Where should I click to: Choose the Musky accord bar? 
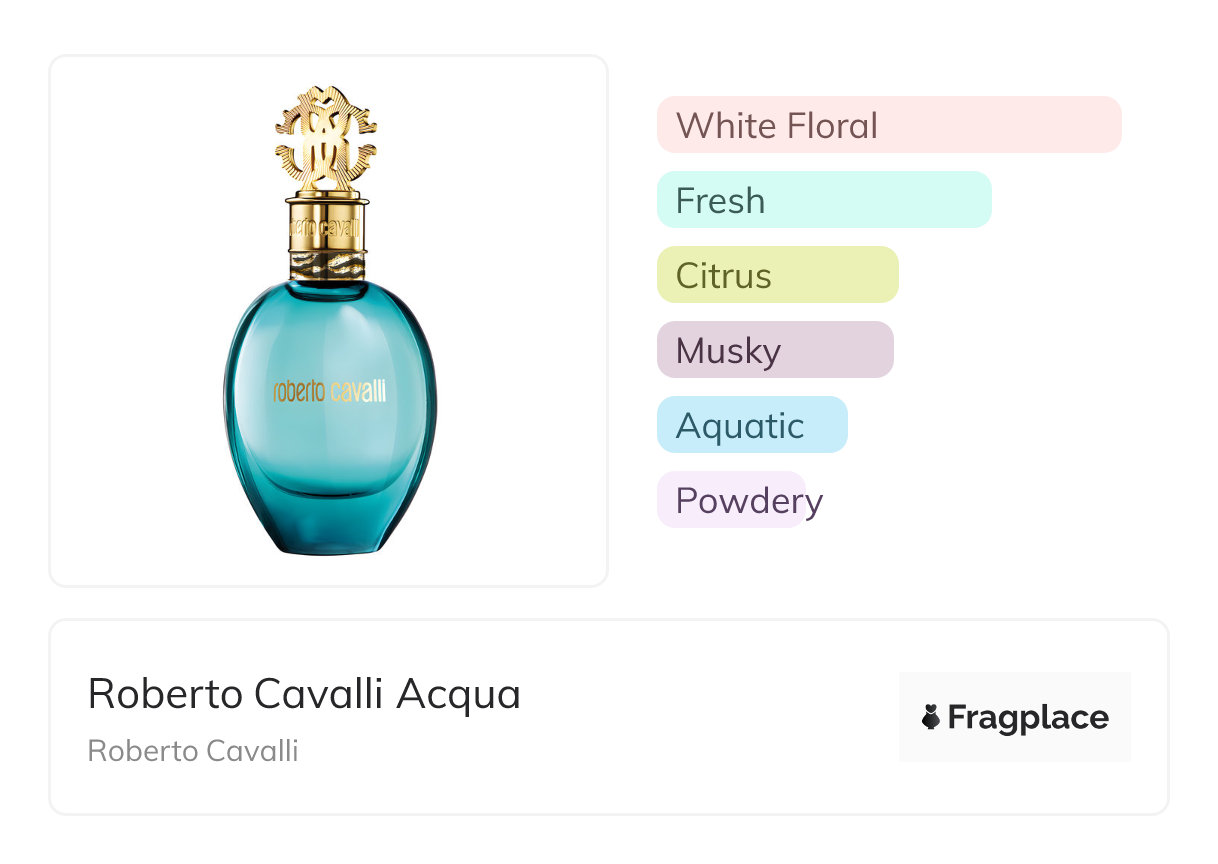click(774, 350)
